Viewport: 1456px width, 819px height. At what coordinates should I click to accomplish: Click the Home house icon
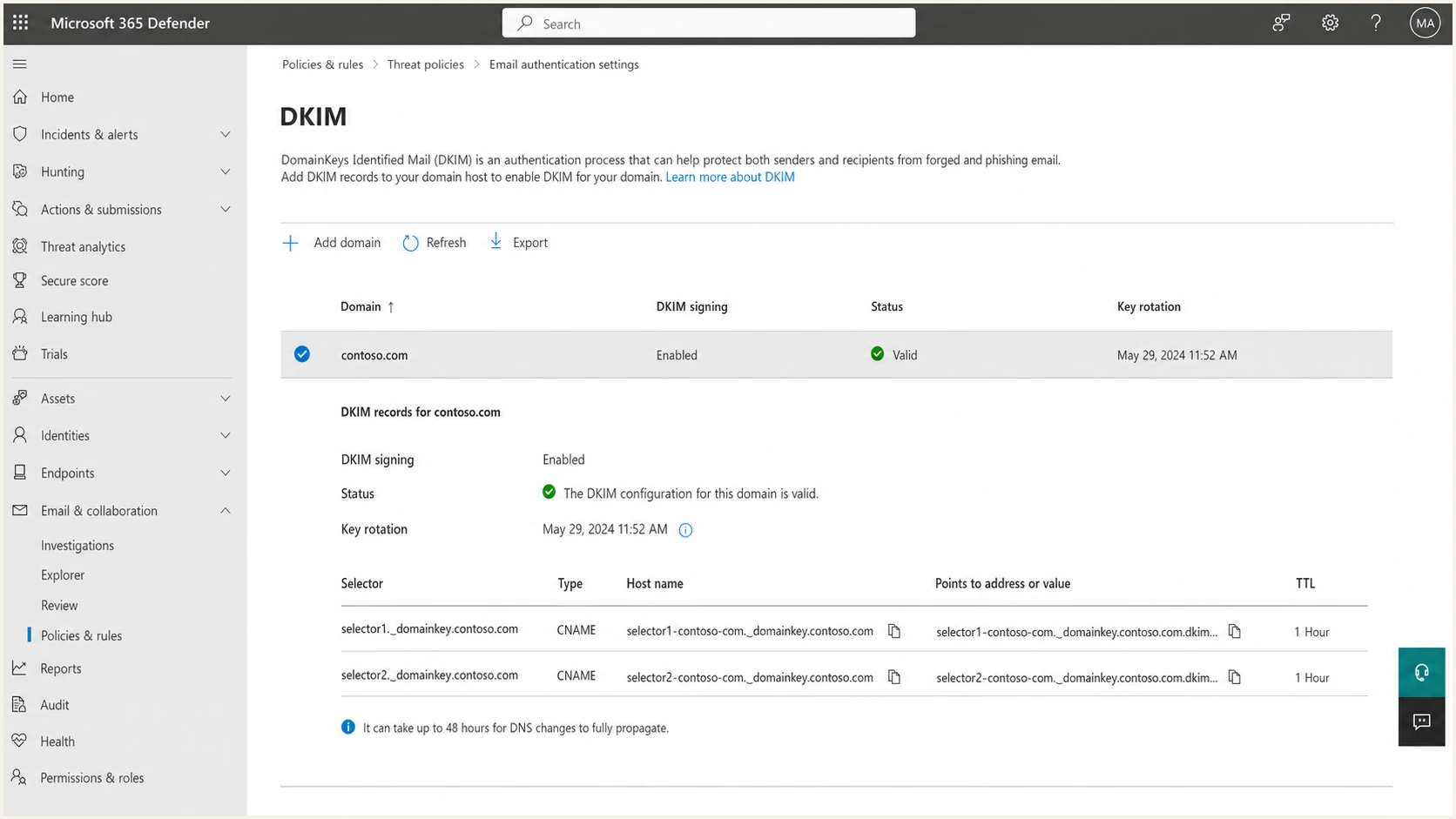(20, 97)
